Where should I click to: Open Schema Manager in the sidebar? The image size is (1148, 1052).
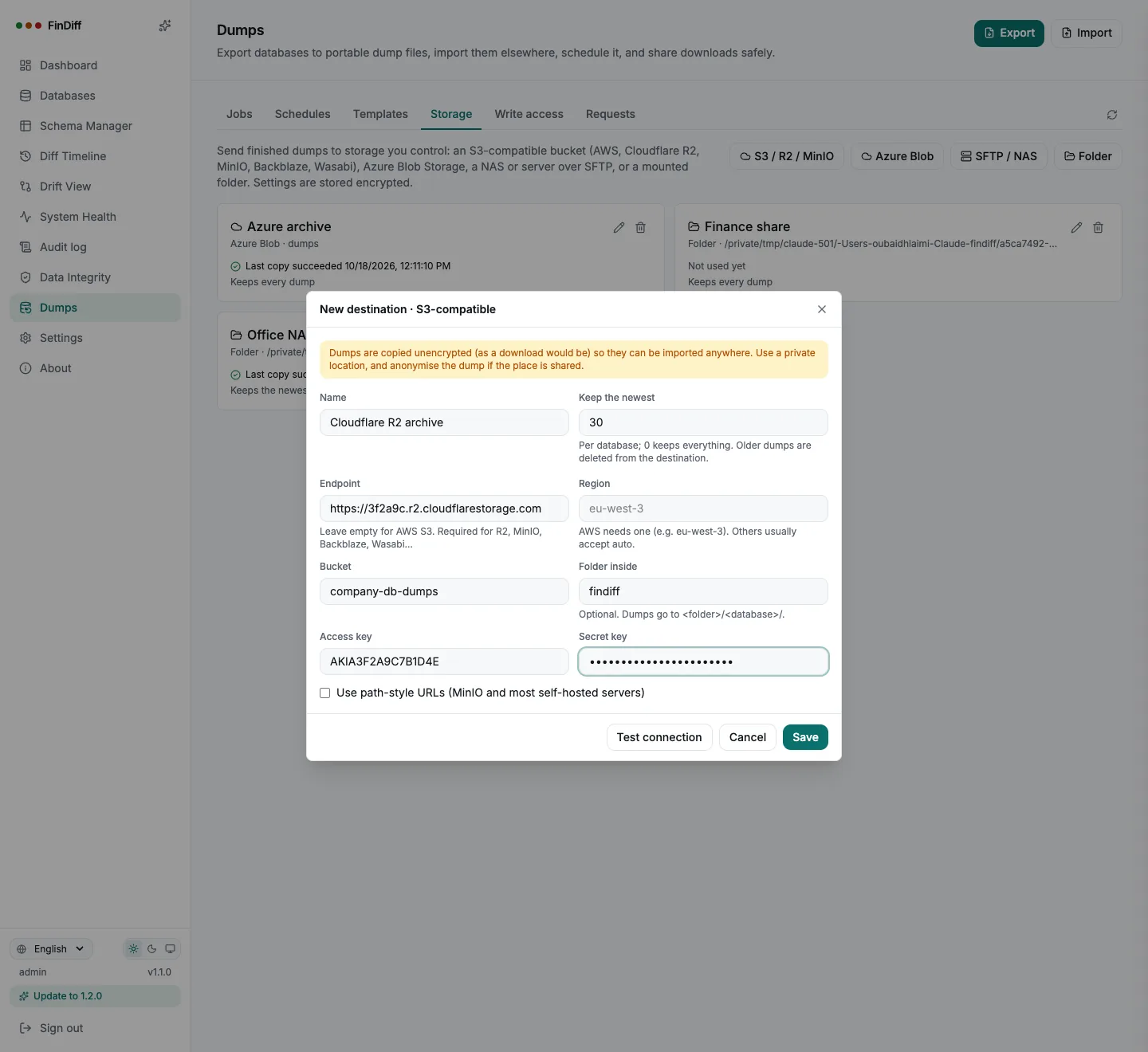[95, 126]
